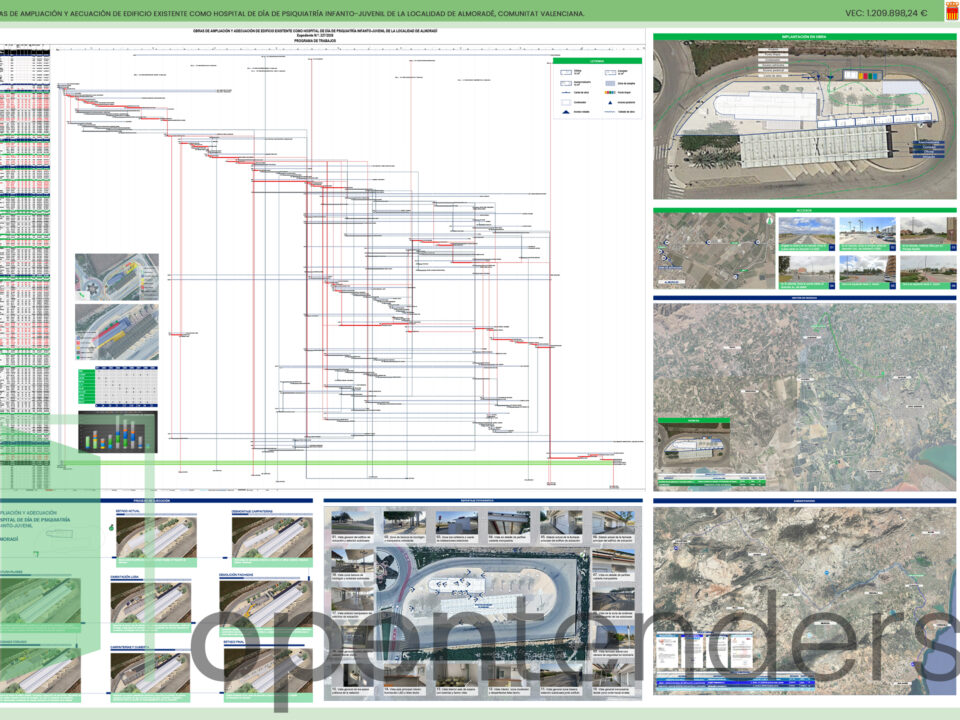Open photo 02 in the photographic report
This screenshot has height=720, width=960.
pyautogui.click(x=404, y=523)
